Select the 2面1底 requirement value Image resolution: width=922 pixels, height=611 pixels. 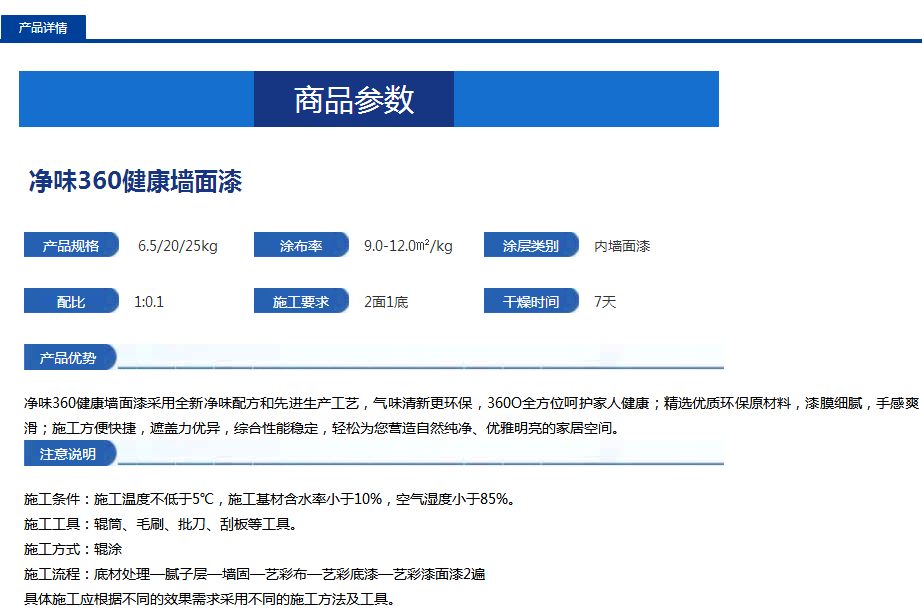(x=386, y=302)
